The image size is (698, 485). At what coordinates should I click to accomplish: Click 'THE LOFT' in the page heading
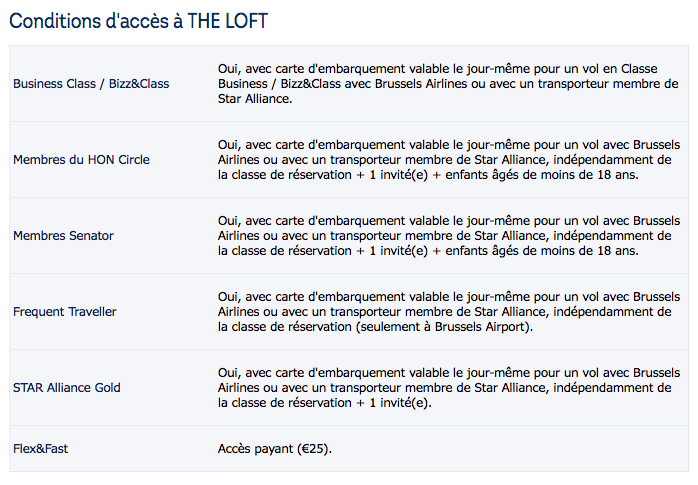coord(228,21)
